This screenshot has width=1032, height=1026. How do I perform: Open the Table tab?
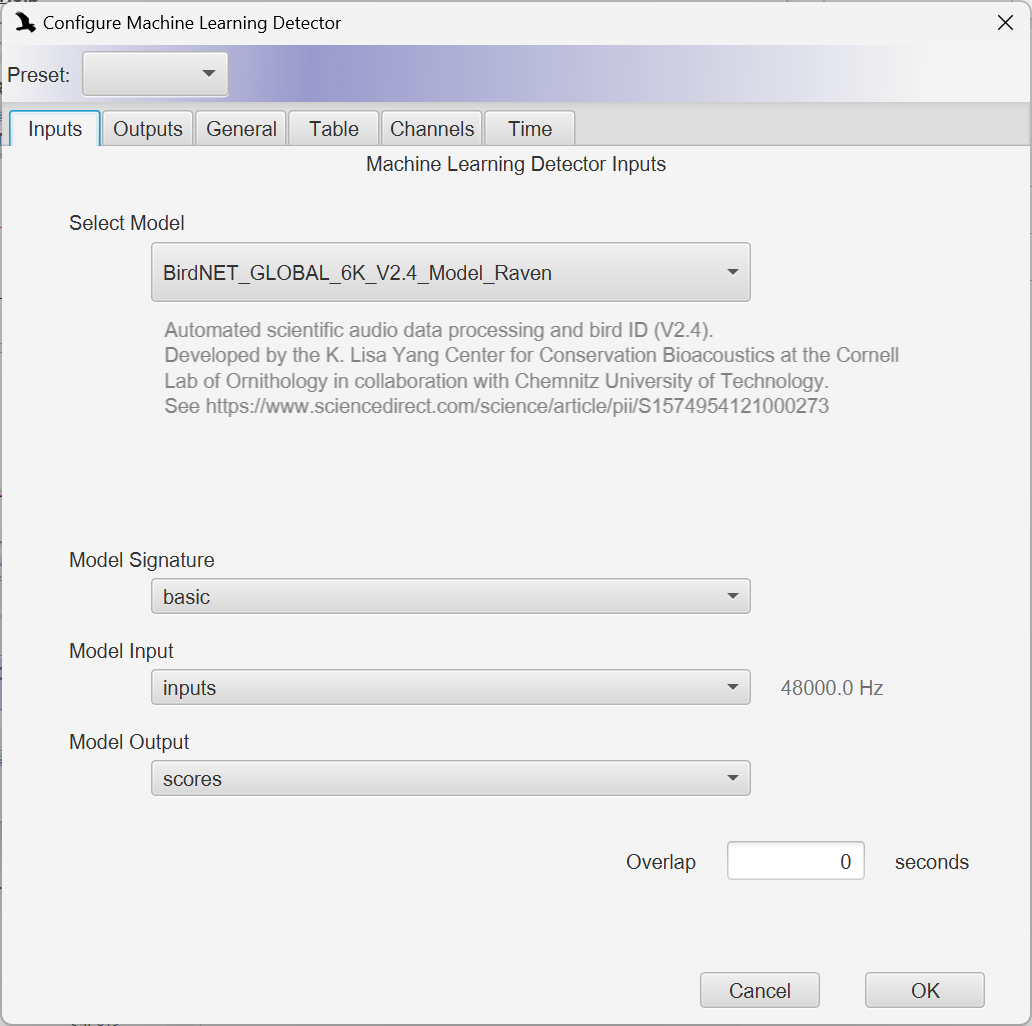(334, 128)
